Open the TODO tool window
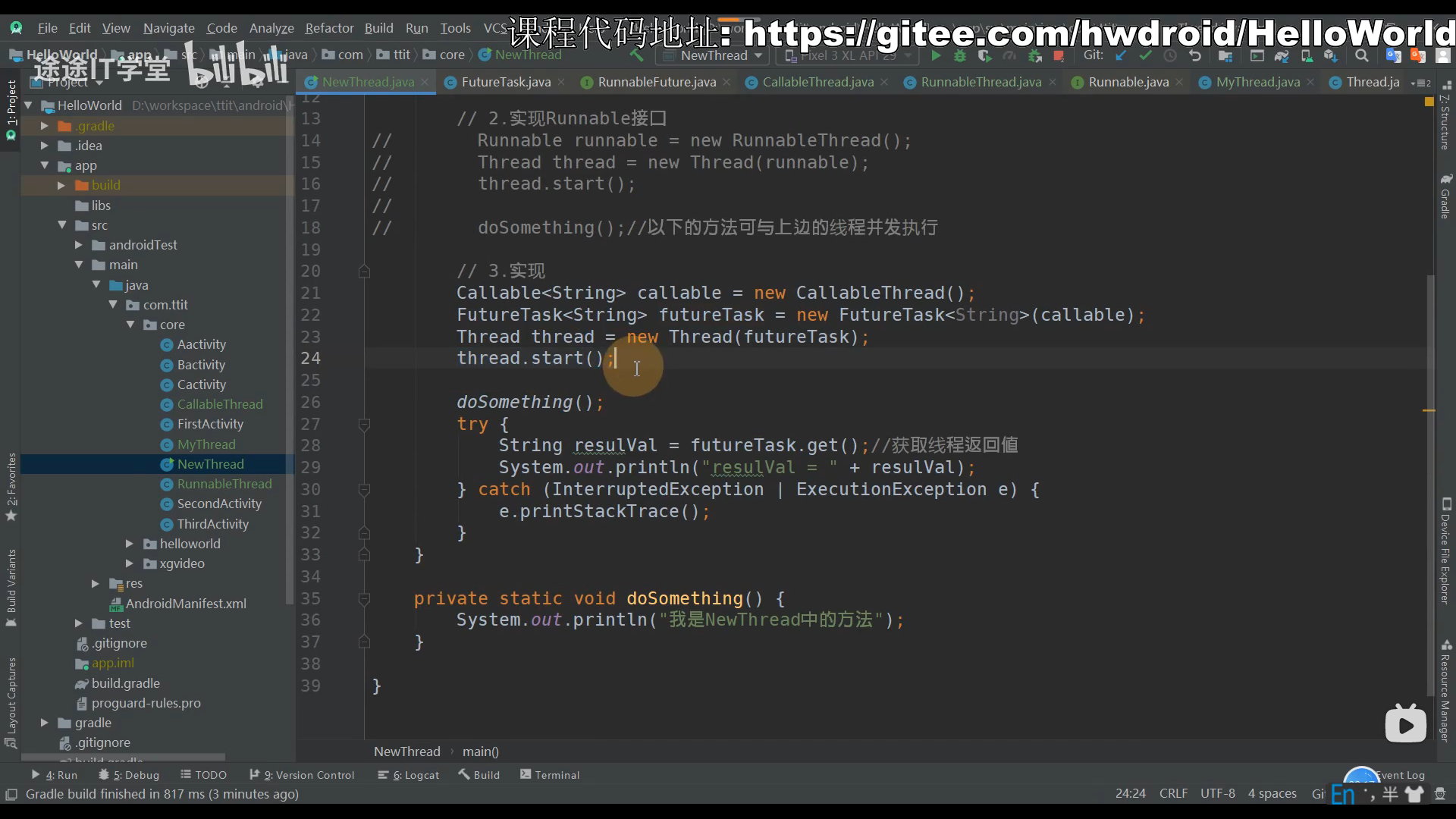 pyautogui.click(x=203, y=775)
